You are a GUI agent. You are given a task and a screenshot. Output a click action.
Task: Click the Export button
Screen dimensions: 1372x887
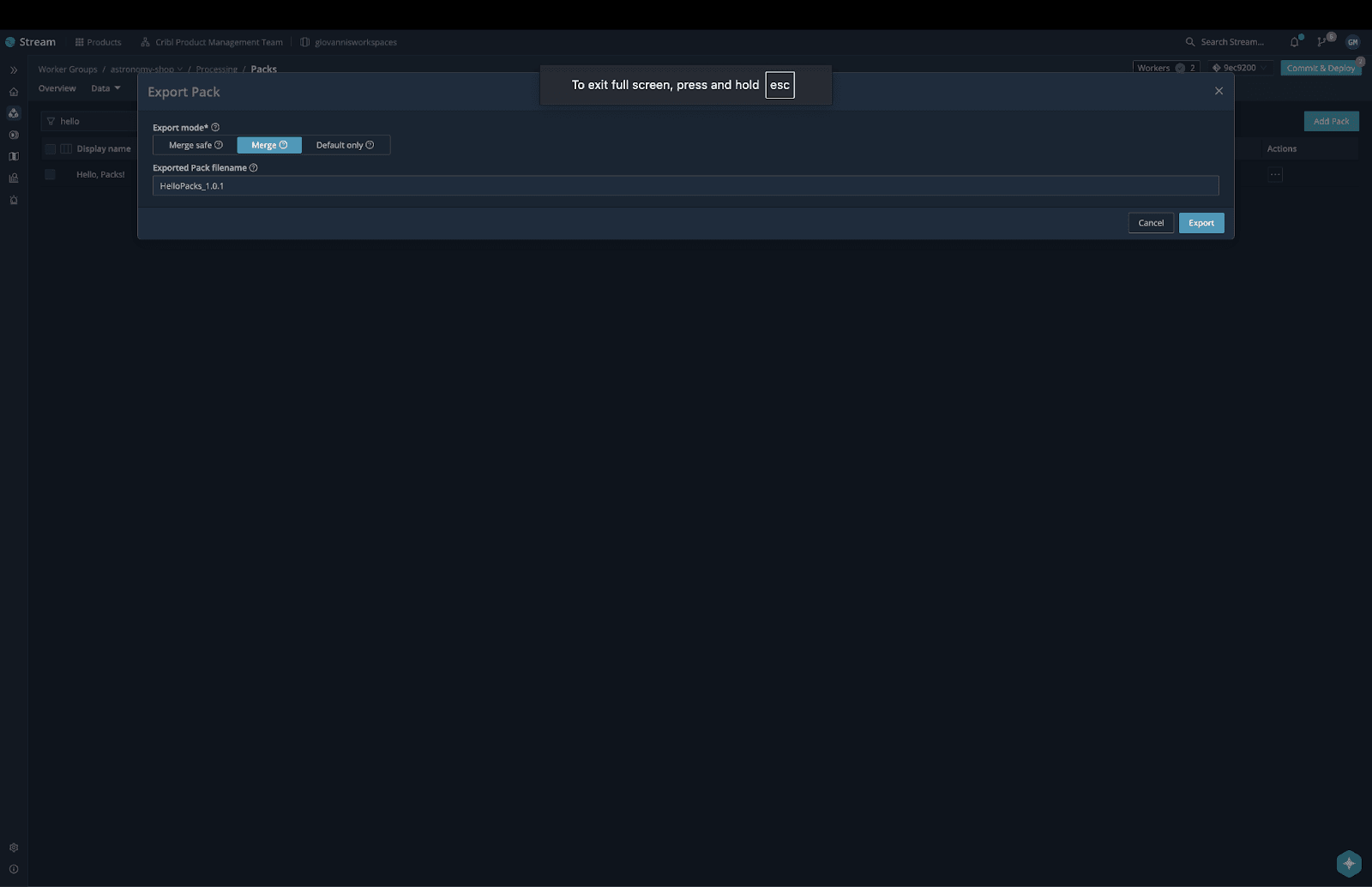point(1200,223)
